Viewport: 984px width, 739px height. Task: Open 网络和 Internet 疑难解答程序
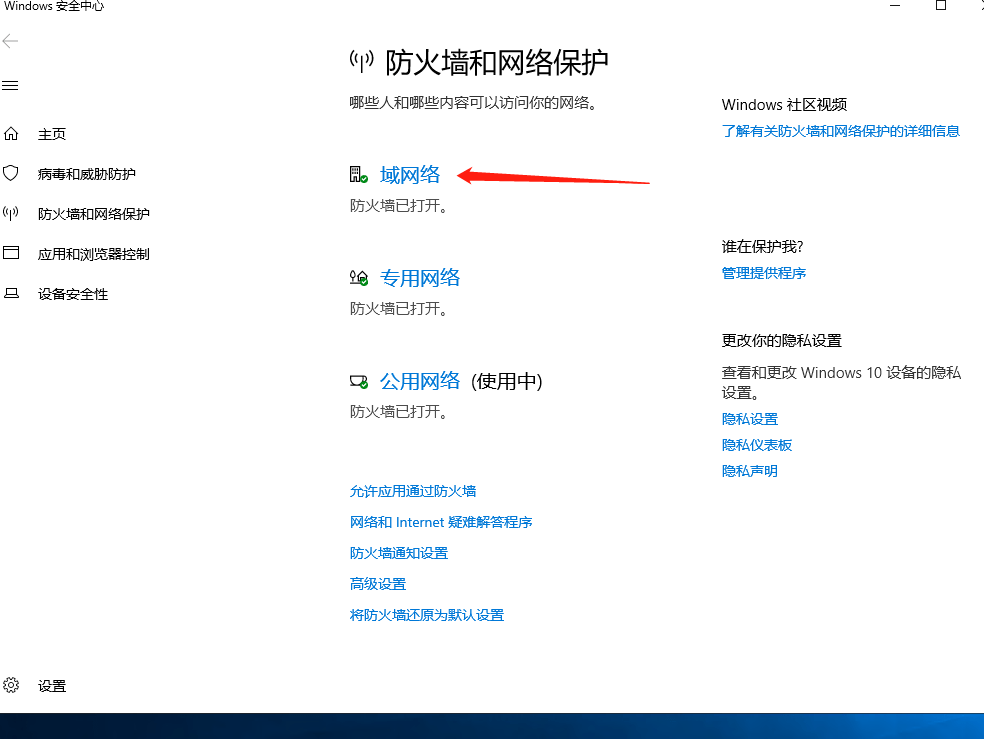click(440, 522)
